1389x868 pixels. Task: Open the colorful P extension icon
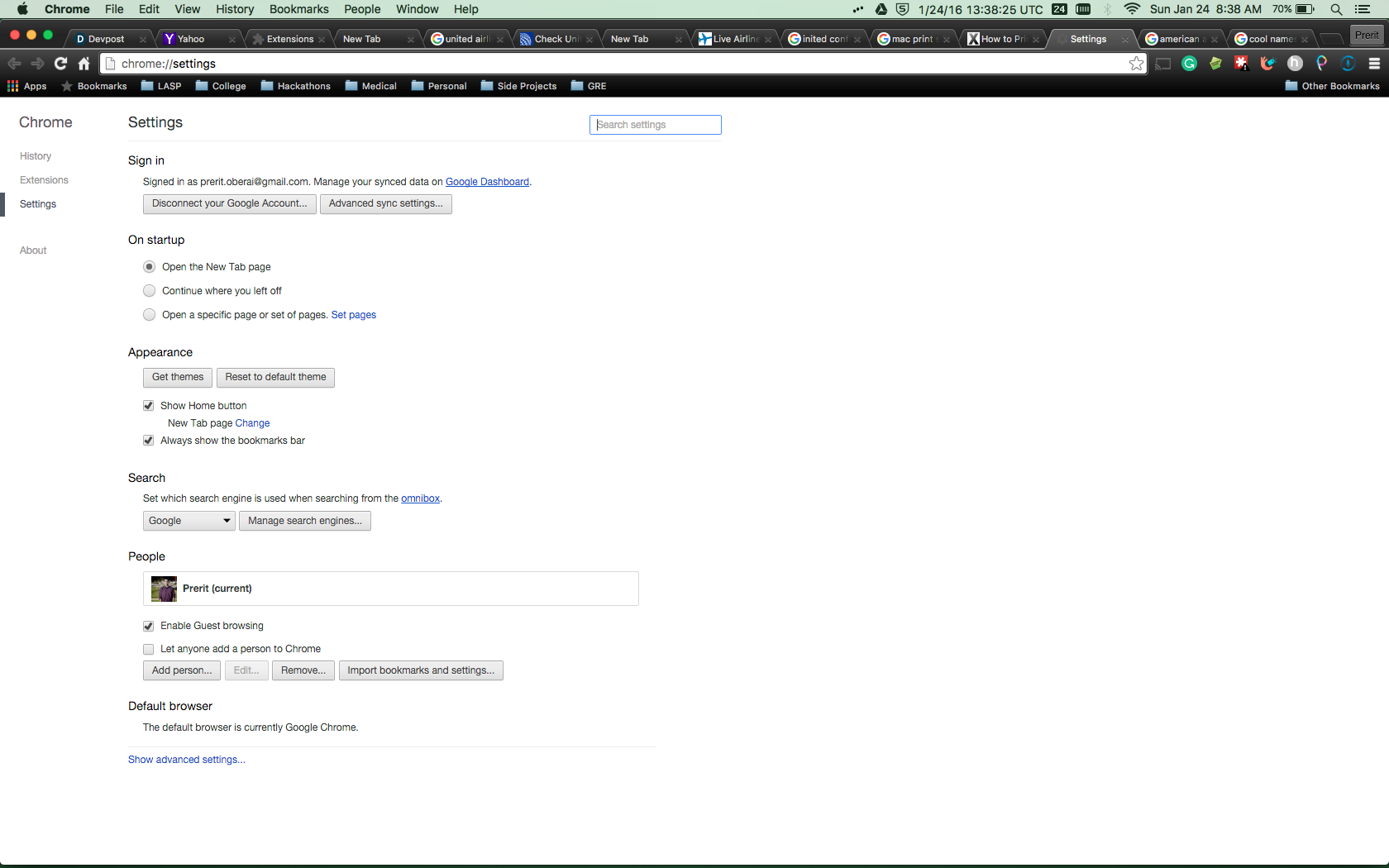point(1321,64)
